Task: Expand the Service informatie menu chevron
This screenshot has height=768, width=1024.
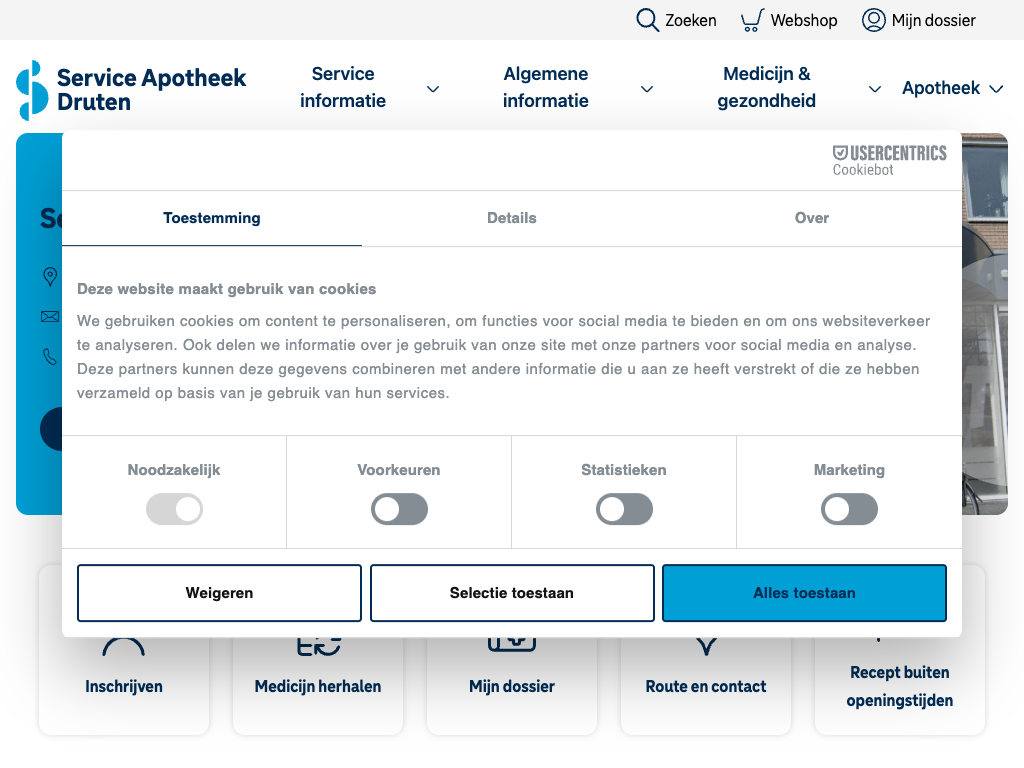Action: point(433,89)
